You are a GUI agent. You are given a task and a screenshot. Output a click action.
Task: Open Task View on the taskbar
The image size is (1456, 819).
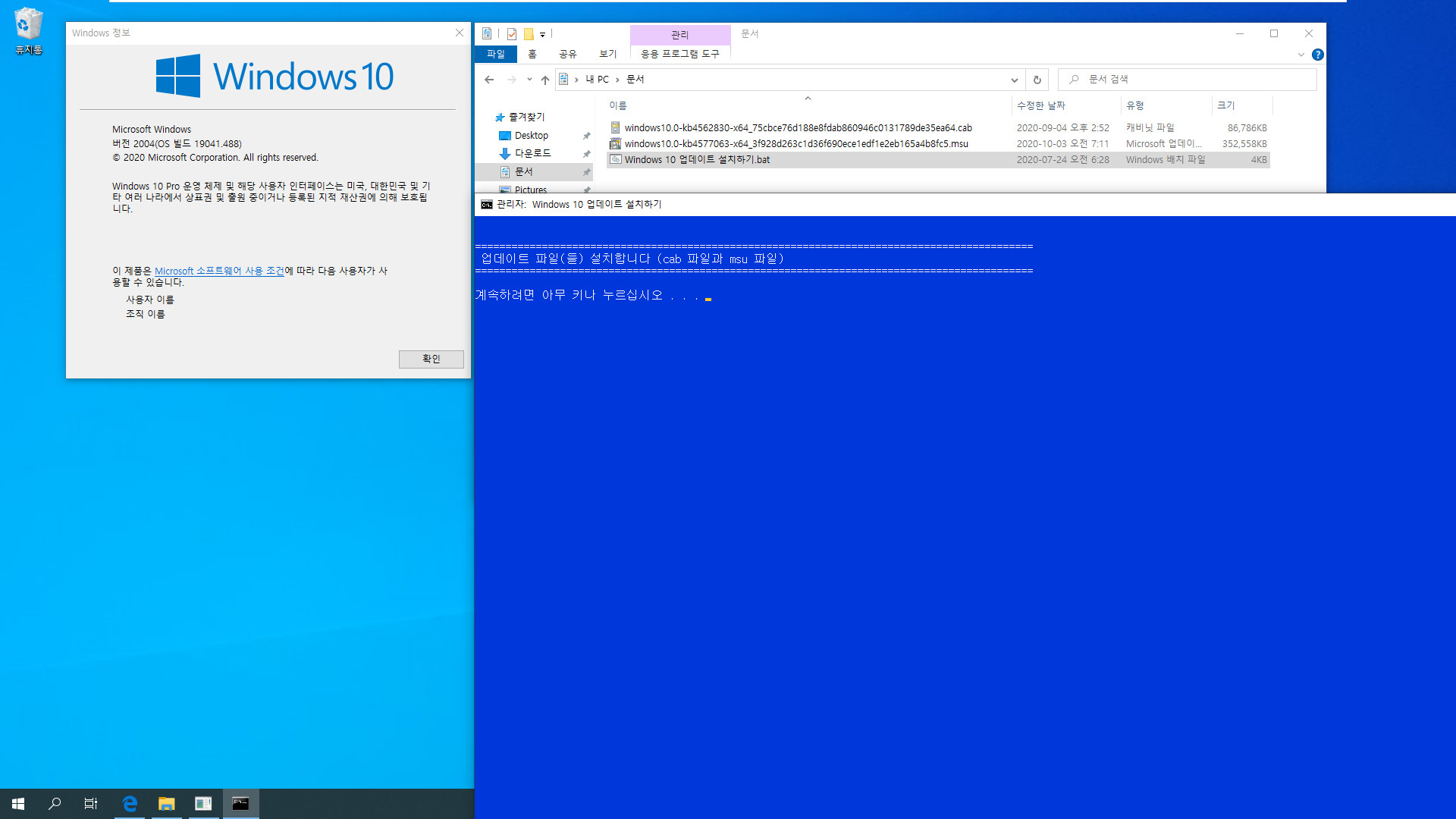coord(91,804)
